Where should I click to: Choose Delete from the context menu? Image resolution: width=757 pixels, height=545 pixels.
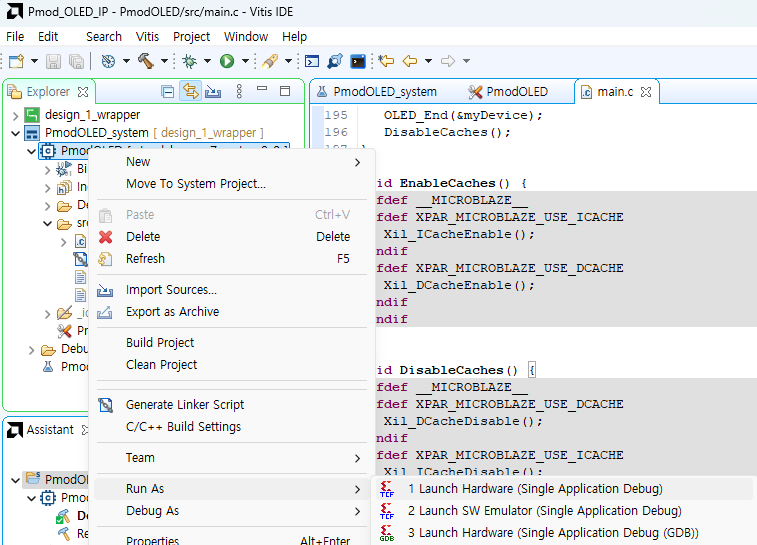(x=232, y=237)
